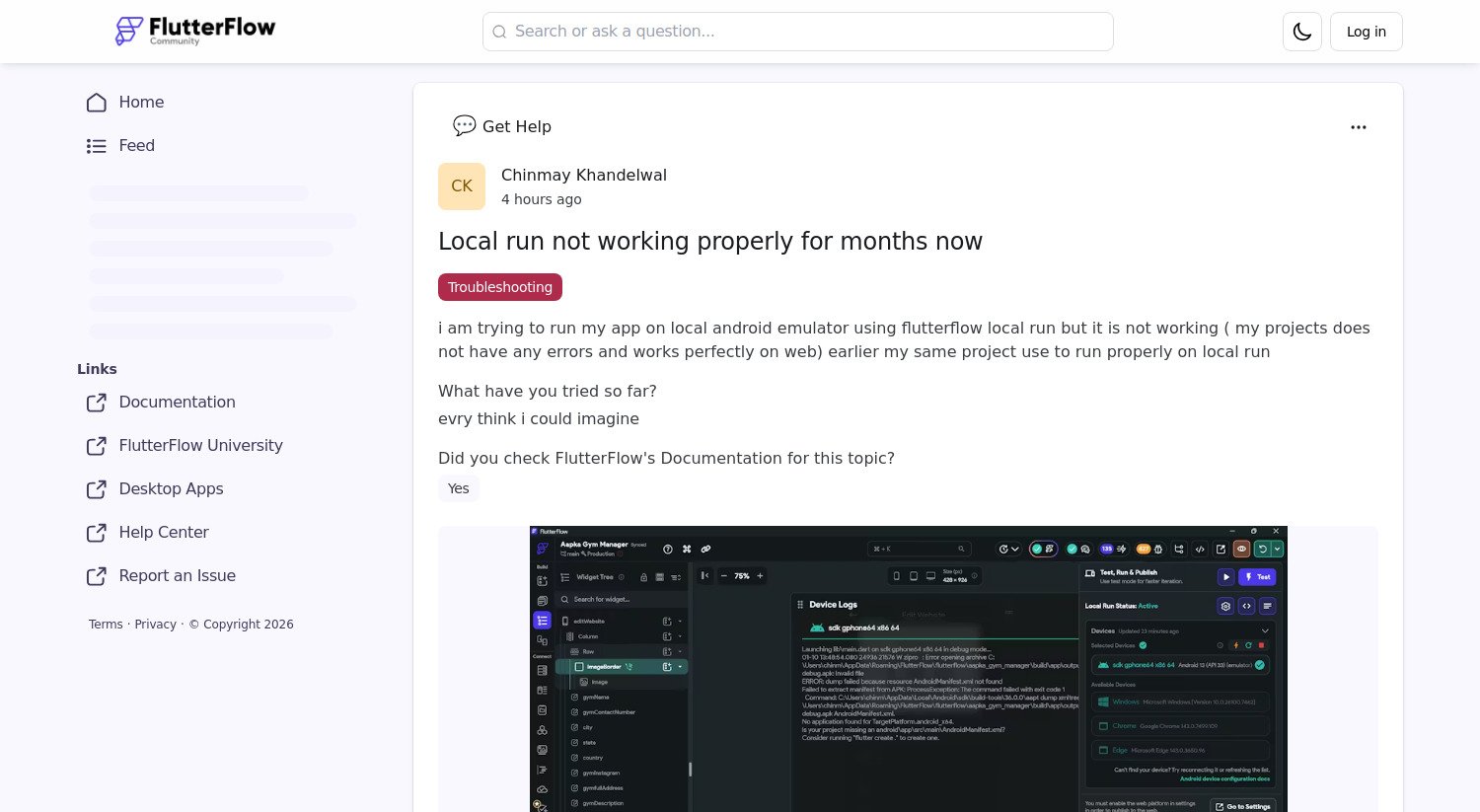
Task: Select Home in the left sidebar
Action: click(x=141, y=103)
